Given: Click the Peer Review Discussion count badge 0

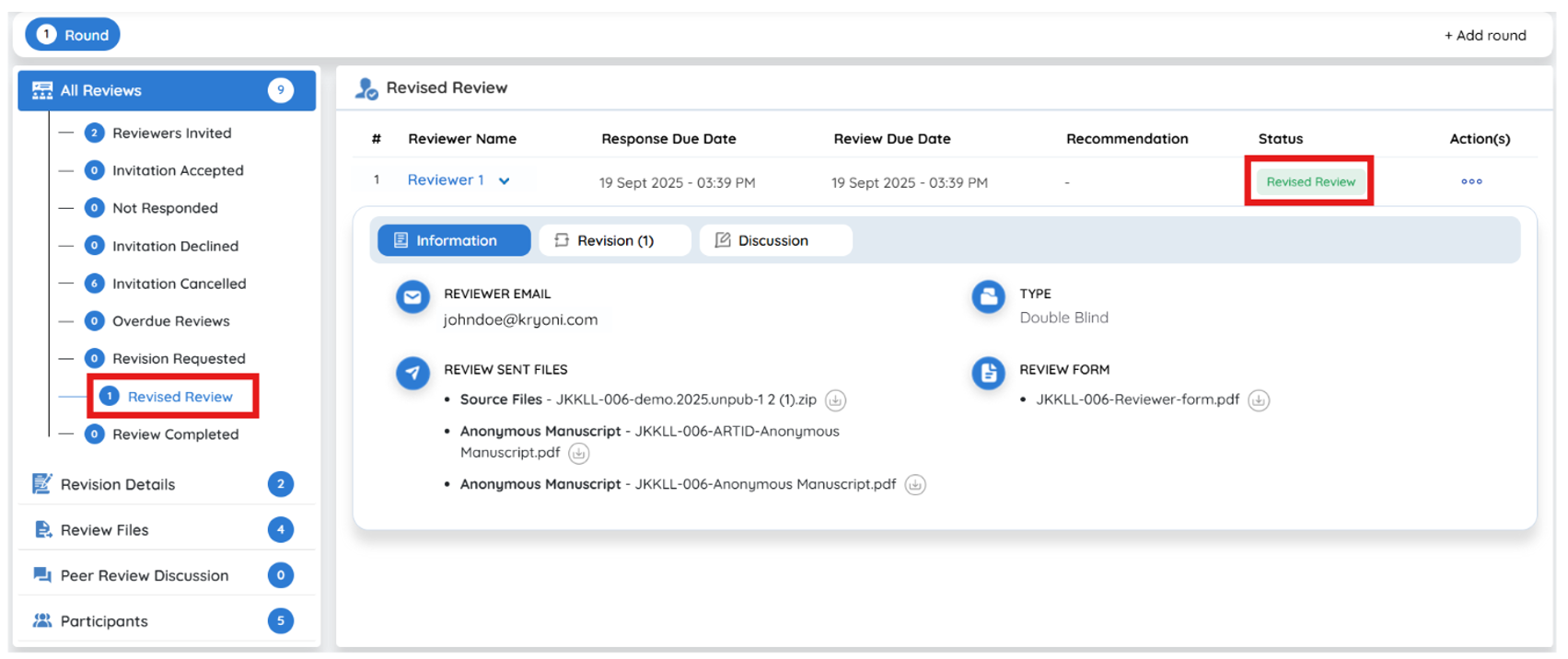Looking at the screenshot, I should [281, 575].
